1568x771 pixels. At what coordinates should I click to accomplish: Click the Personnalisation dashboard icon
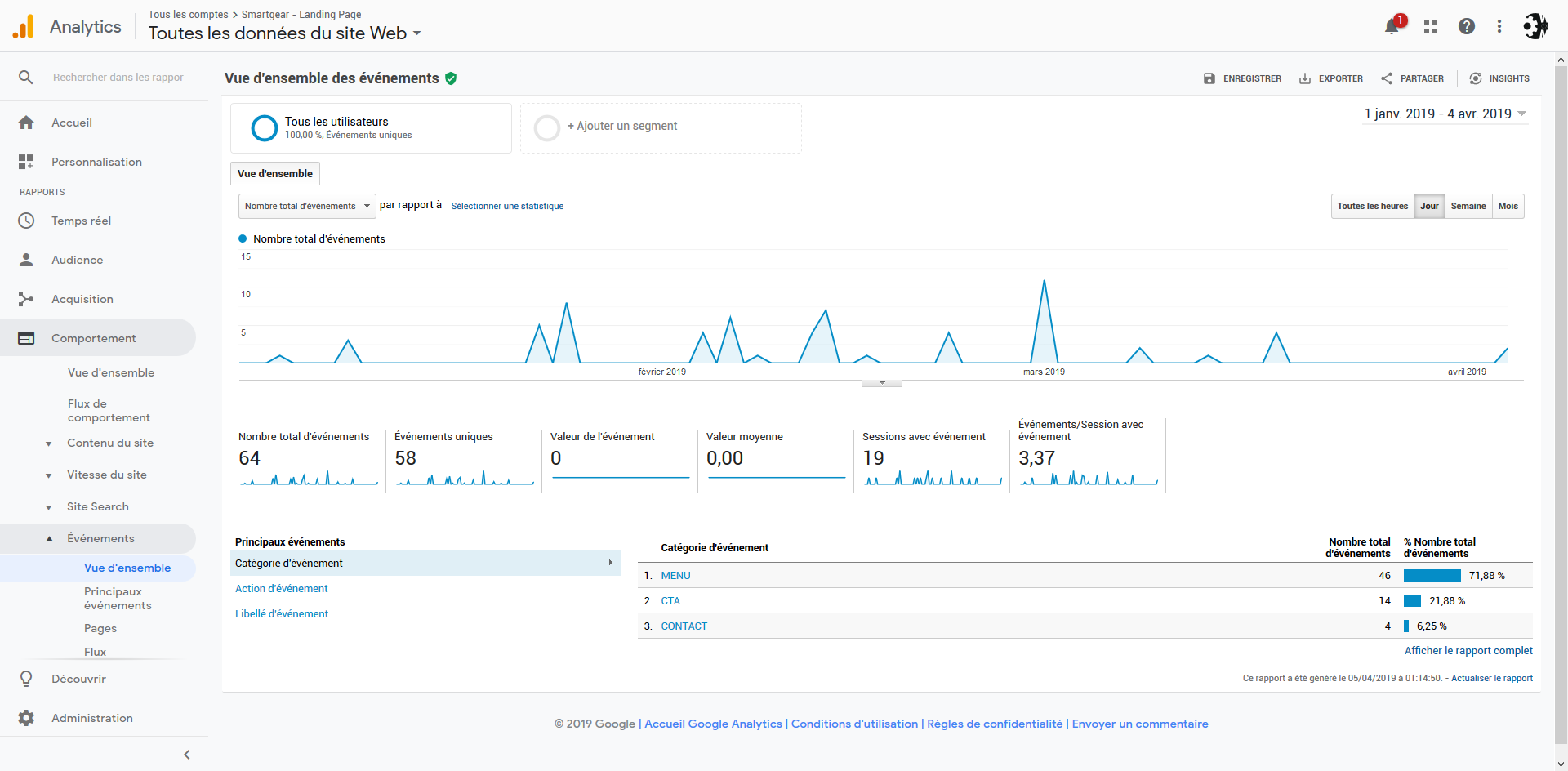pos(26,162)
